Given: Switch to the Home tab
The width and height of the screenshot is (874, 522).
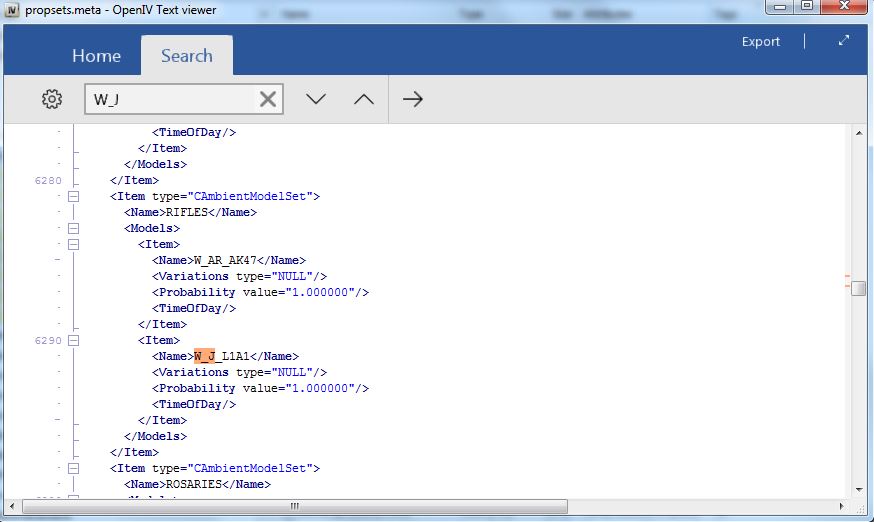Looking at the screenshot, I should tap(96, 56).
